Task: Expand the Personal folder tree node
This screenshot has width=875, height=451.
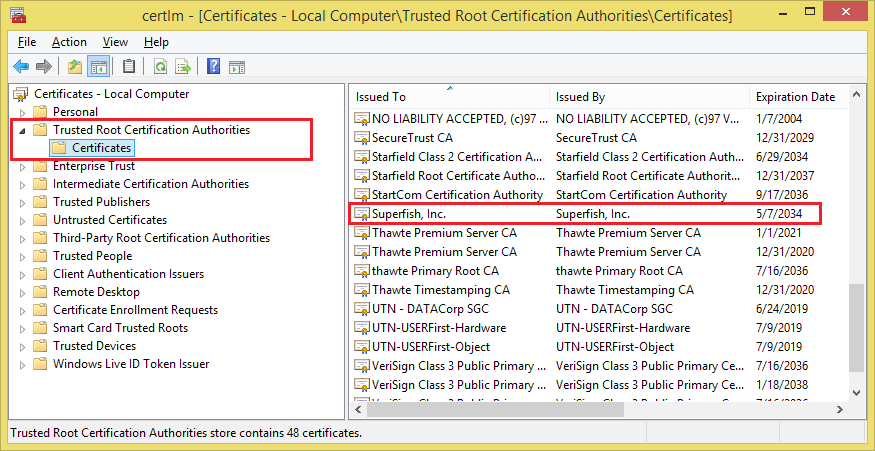Action: pyautogui.click(x=23, y=112)
